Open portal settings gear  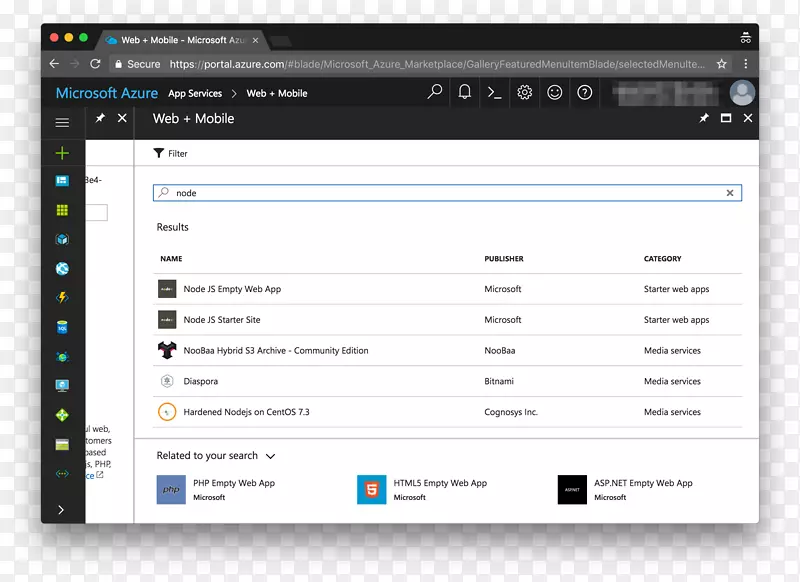pos(524,93)
